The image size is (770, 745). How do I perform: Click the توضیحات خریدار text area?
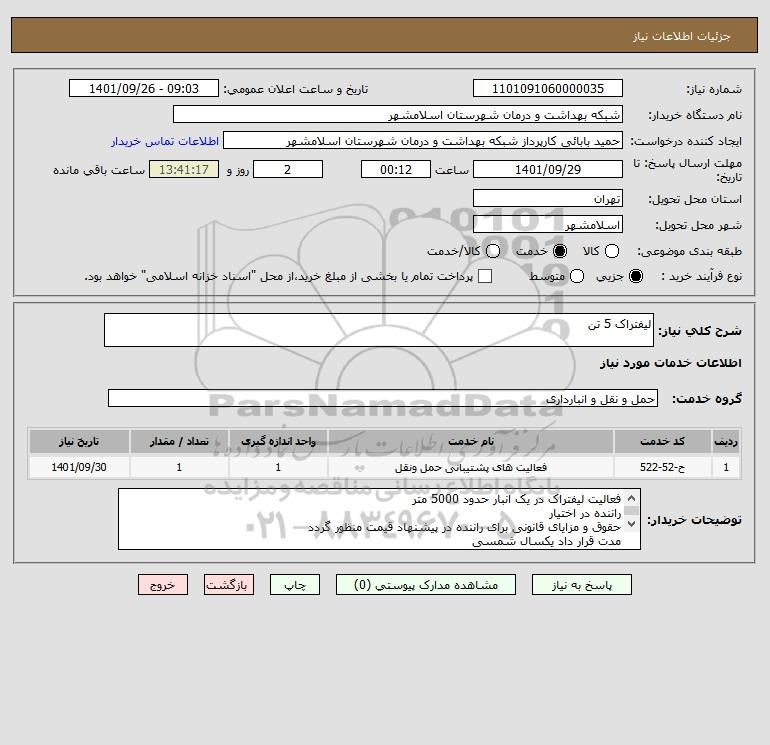pos(379,519)
